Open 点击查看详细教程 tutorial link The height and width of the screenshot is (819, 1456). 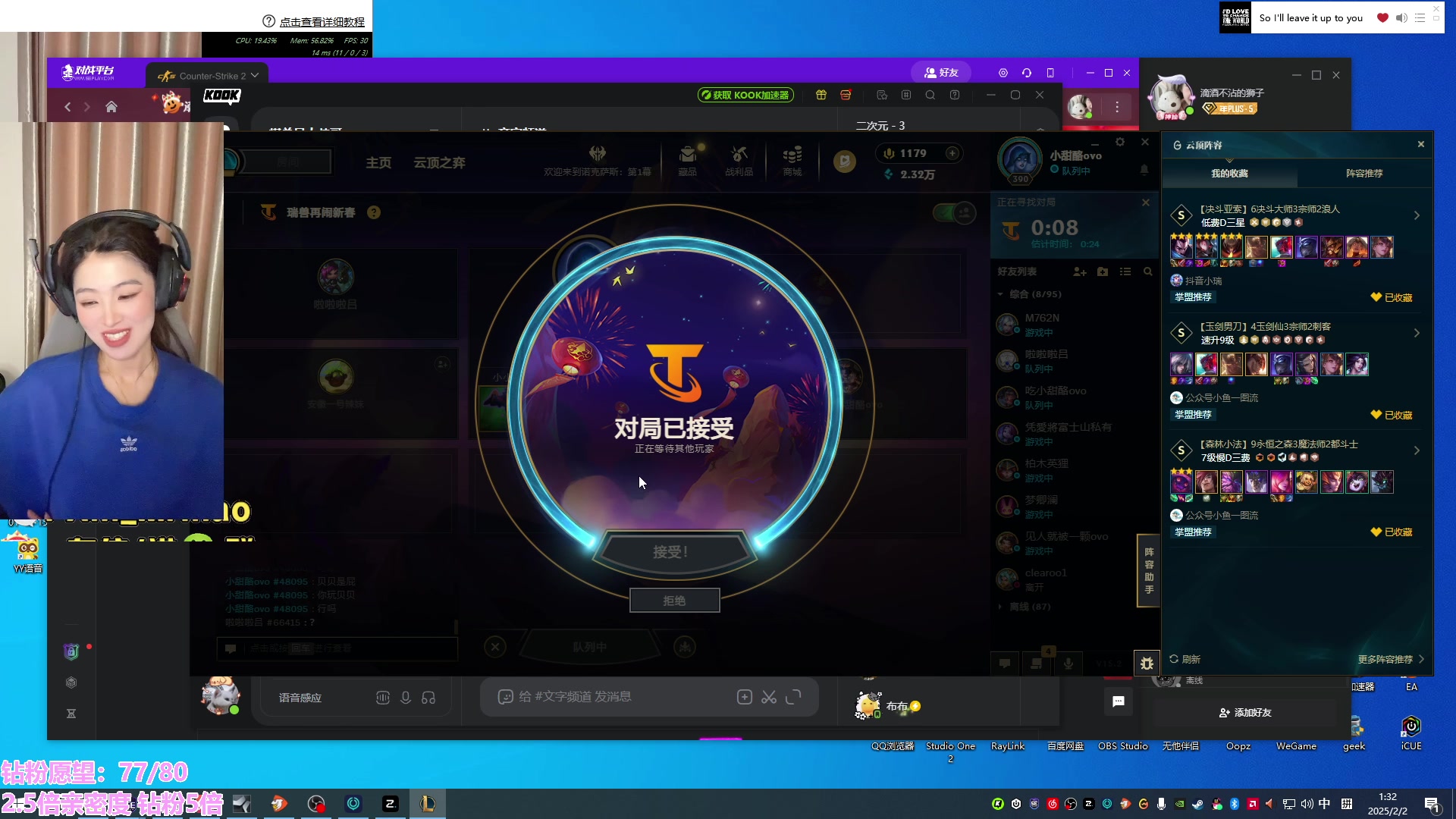(x=322, y=22)
